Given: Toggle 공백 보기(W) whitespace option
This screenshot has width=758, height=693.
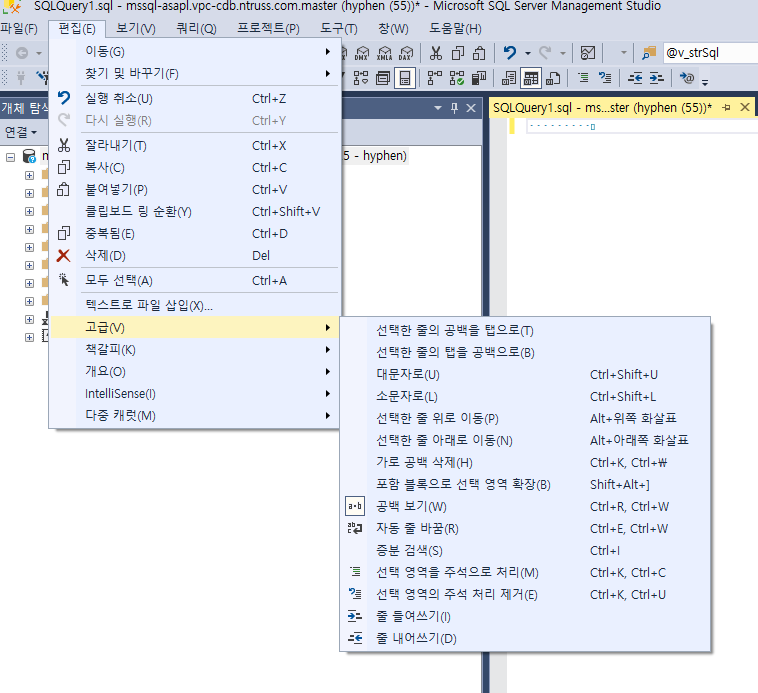Looking at the screenshot, I should point(525,506).
